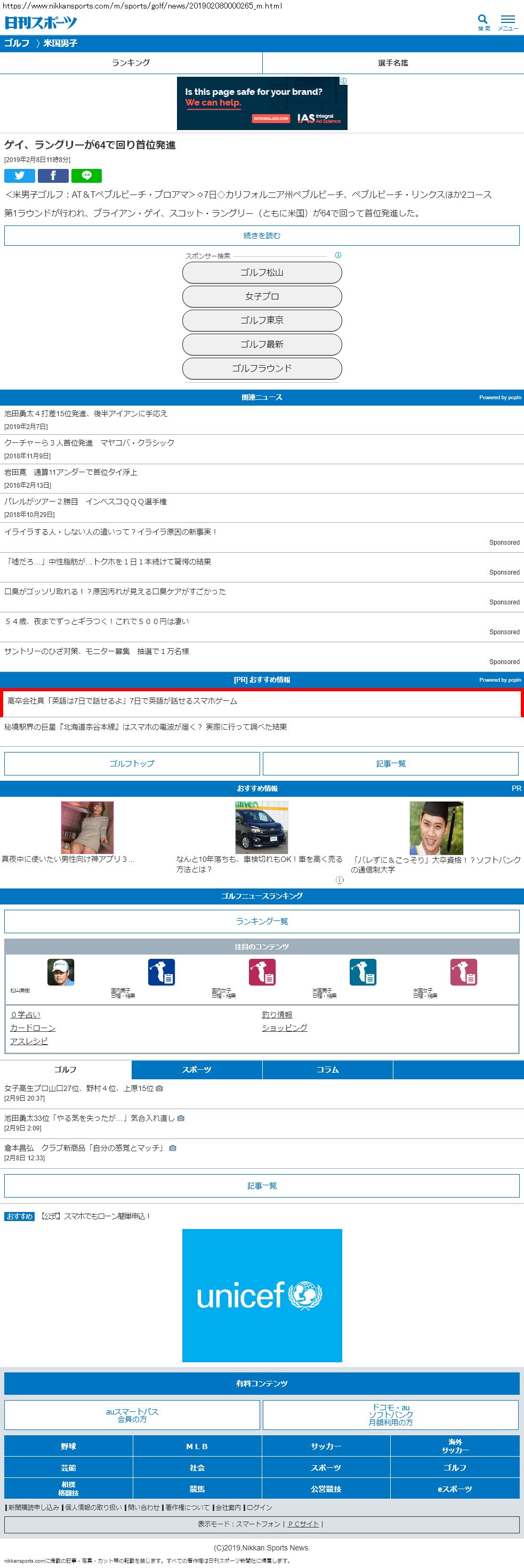Click the ゴルフトップ button
The width and height of the screenshot is (524, 1568).
click(132, 763)
